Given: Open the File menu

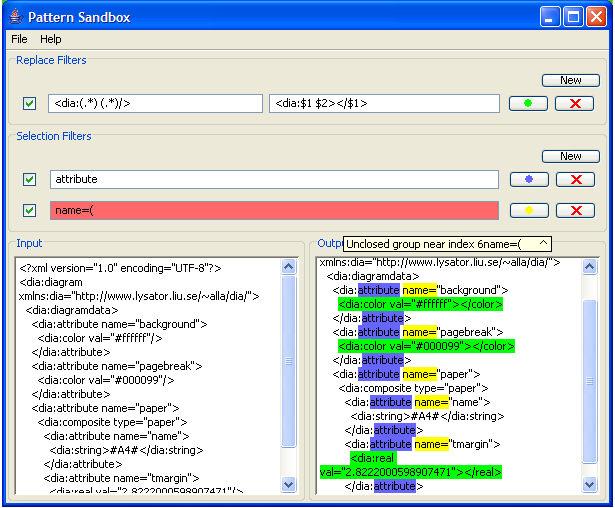Looking at the screenshot, I should click(x=19, y=39).
